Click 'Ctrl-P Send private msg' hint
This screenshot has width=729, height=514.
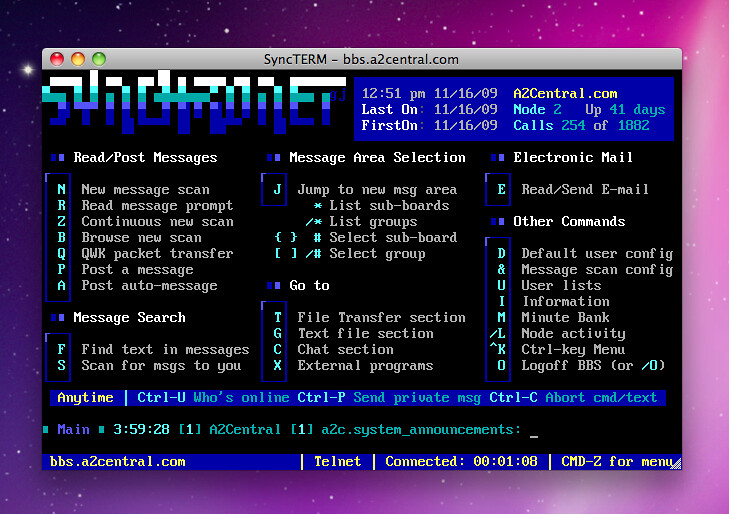click(x=389, y=398)
